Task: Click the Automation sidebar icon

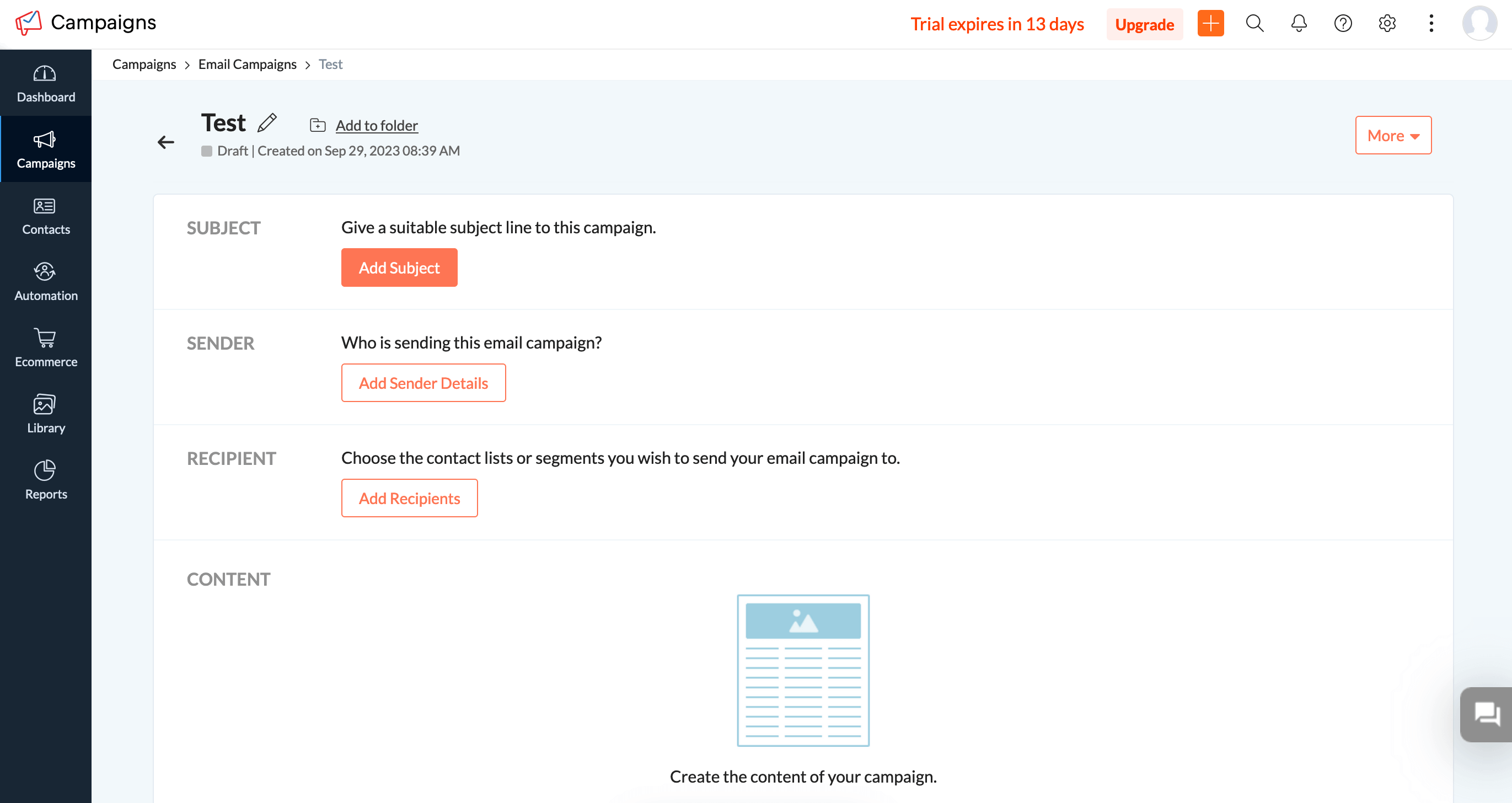Action: 46,282
